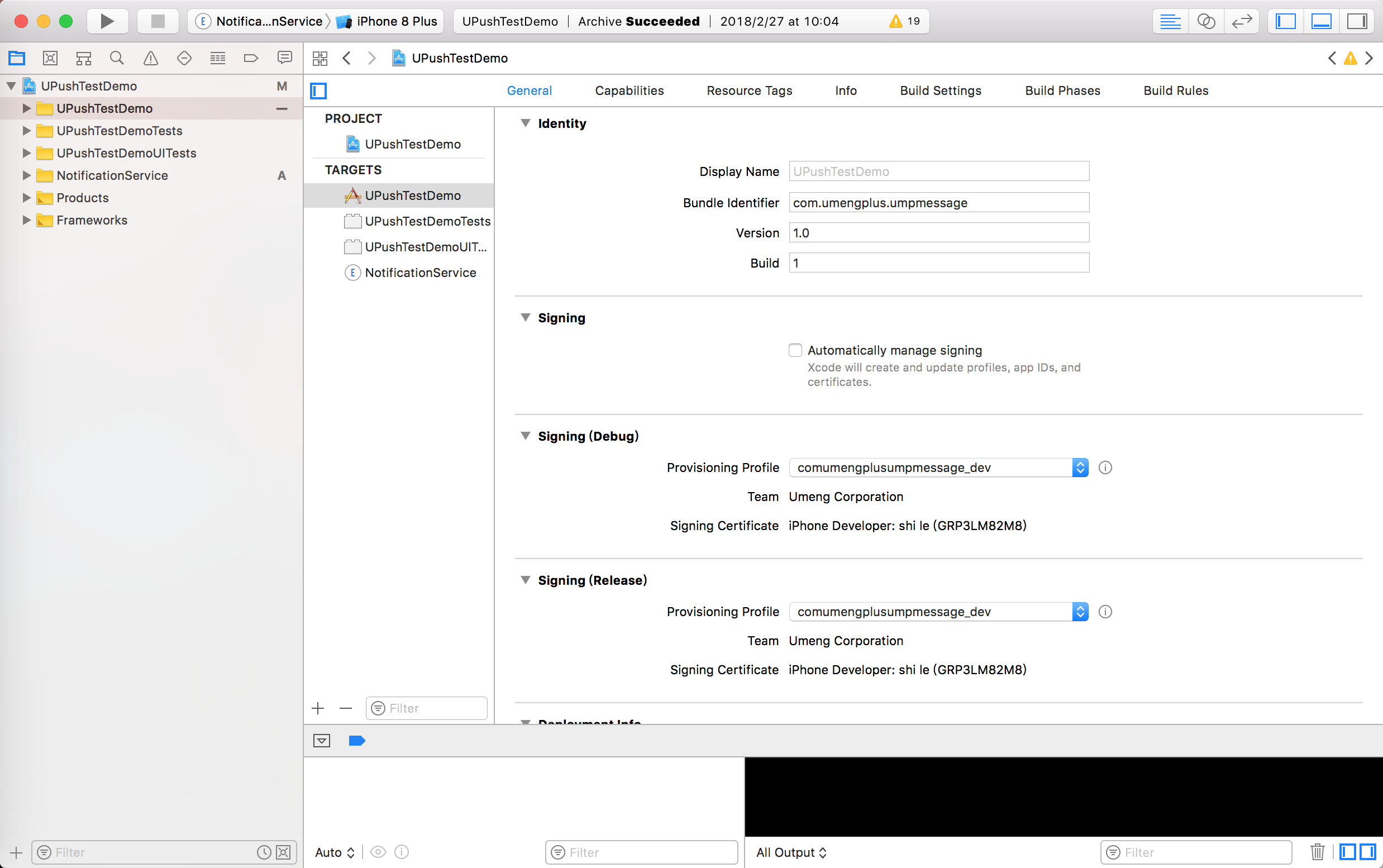Expand the NotificationService folder
Viewport: 1383px width, 868px height.
(26, 175)
